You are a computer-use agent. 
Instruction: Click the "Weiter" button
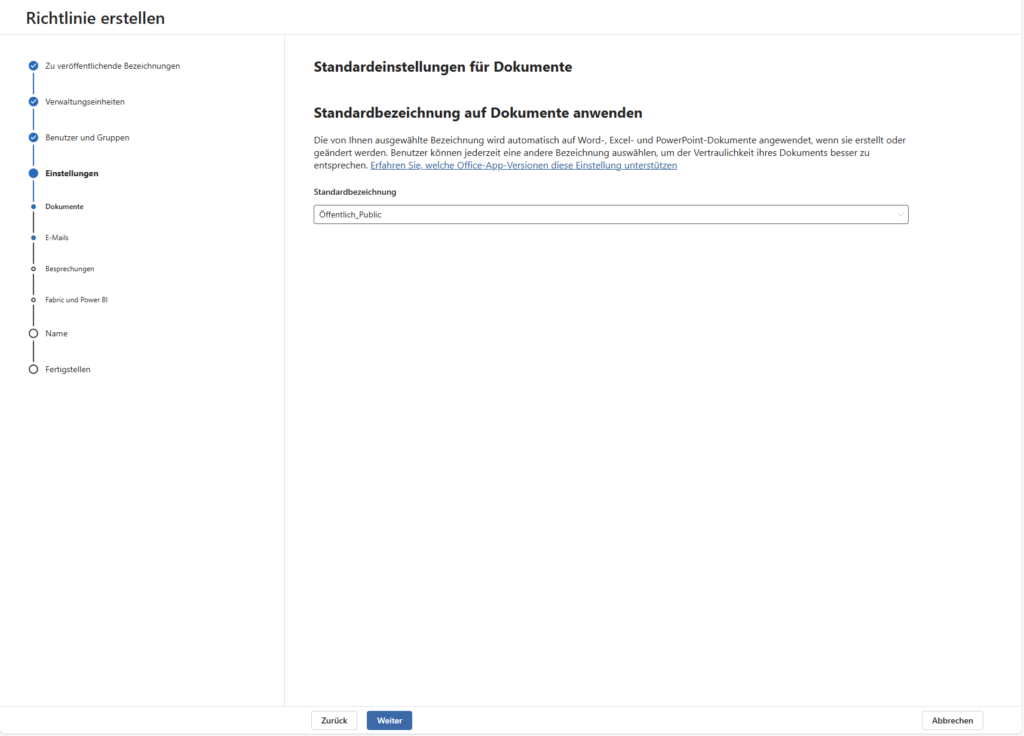click(388, 720)
